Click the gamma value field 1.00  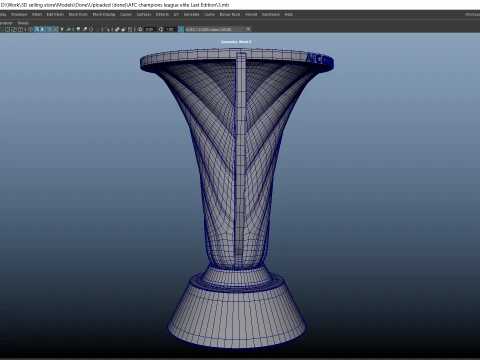170,29
